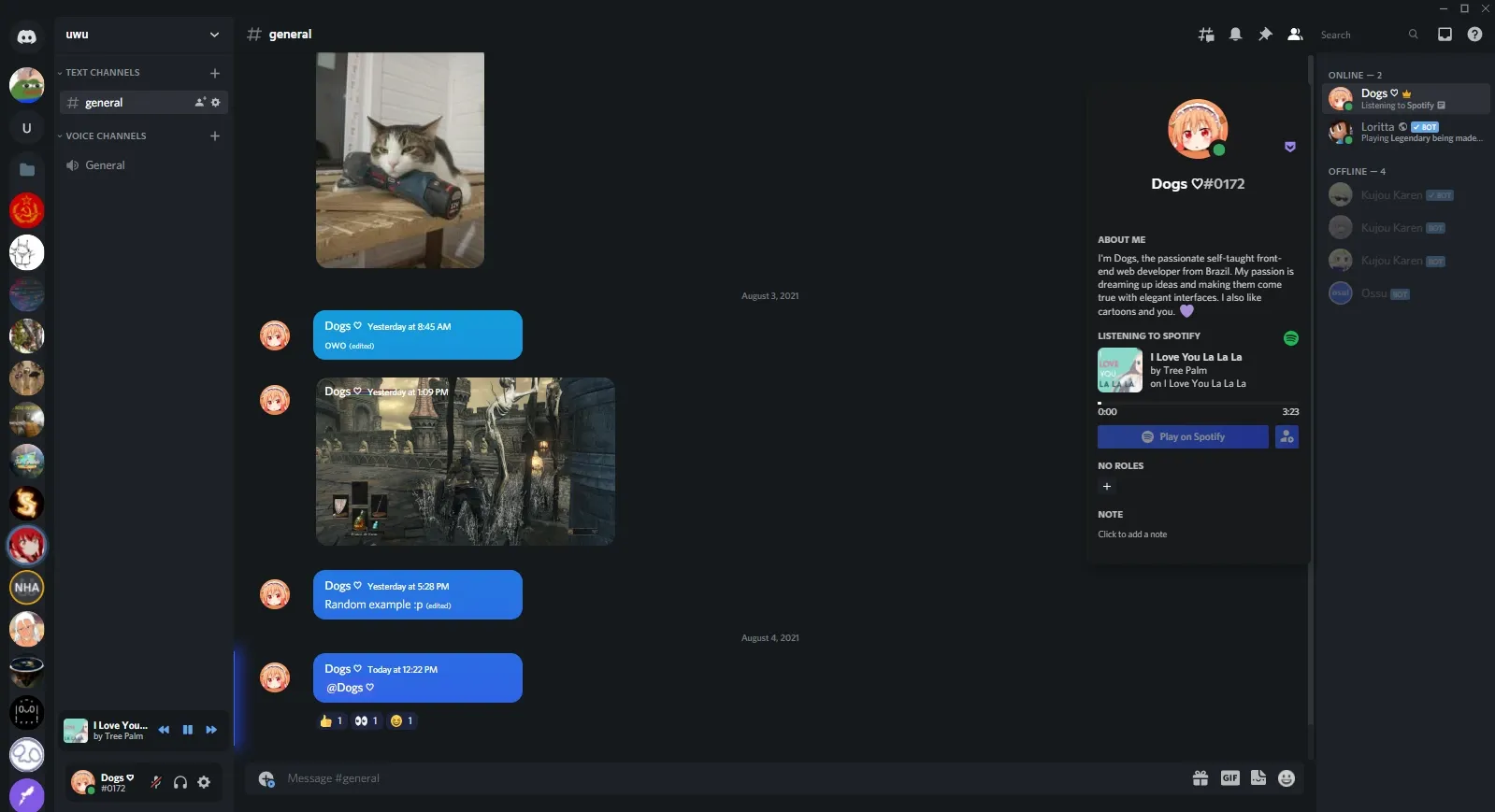
Task: Click the green Spotify logo in popout
Action: click(x=1291, y=339)
